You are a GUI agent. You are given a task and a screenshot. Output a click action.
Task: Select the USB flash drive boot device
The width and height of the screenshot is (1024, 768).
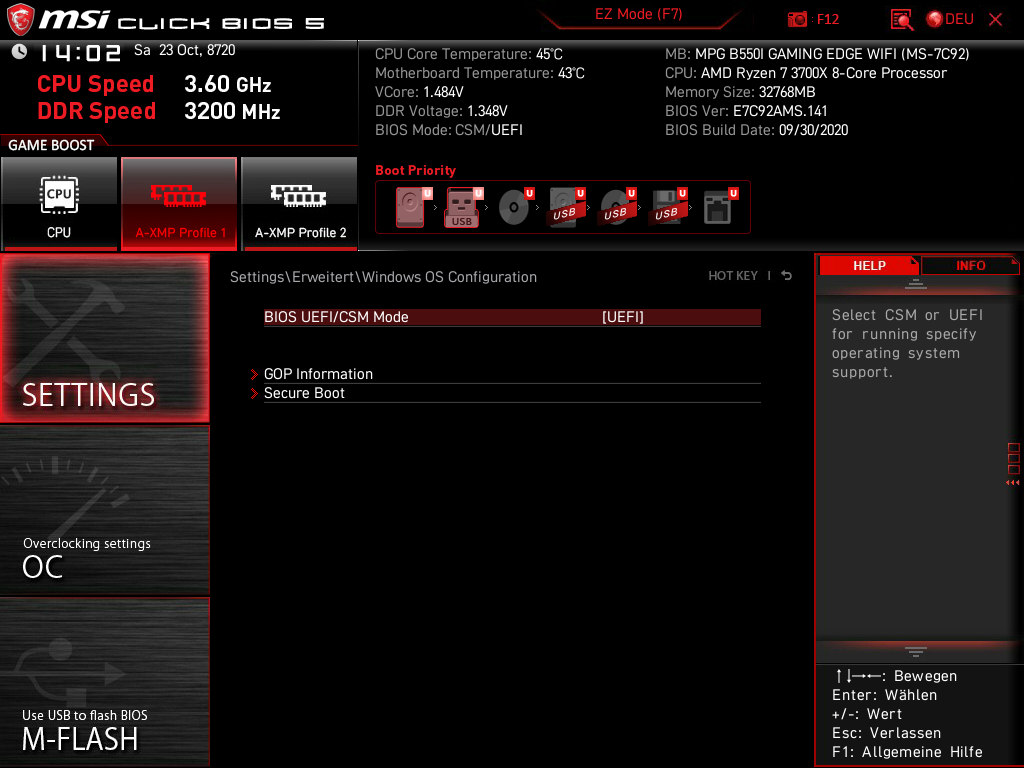pos(462,205)
